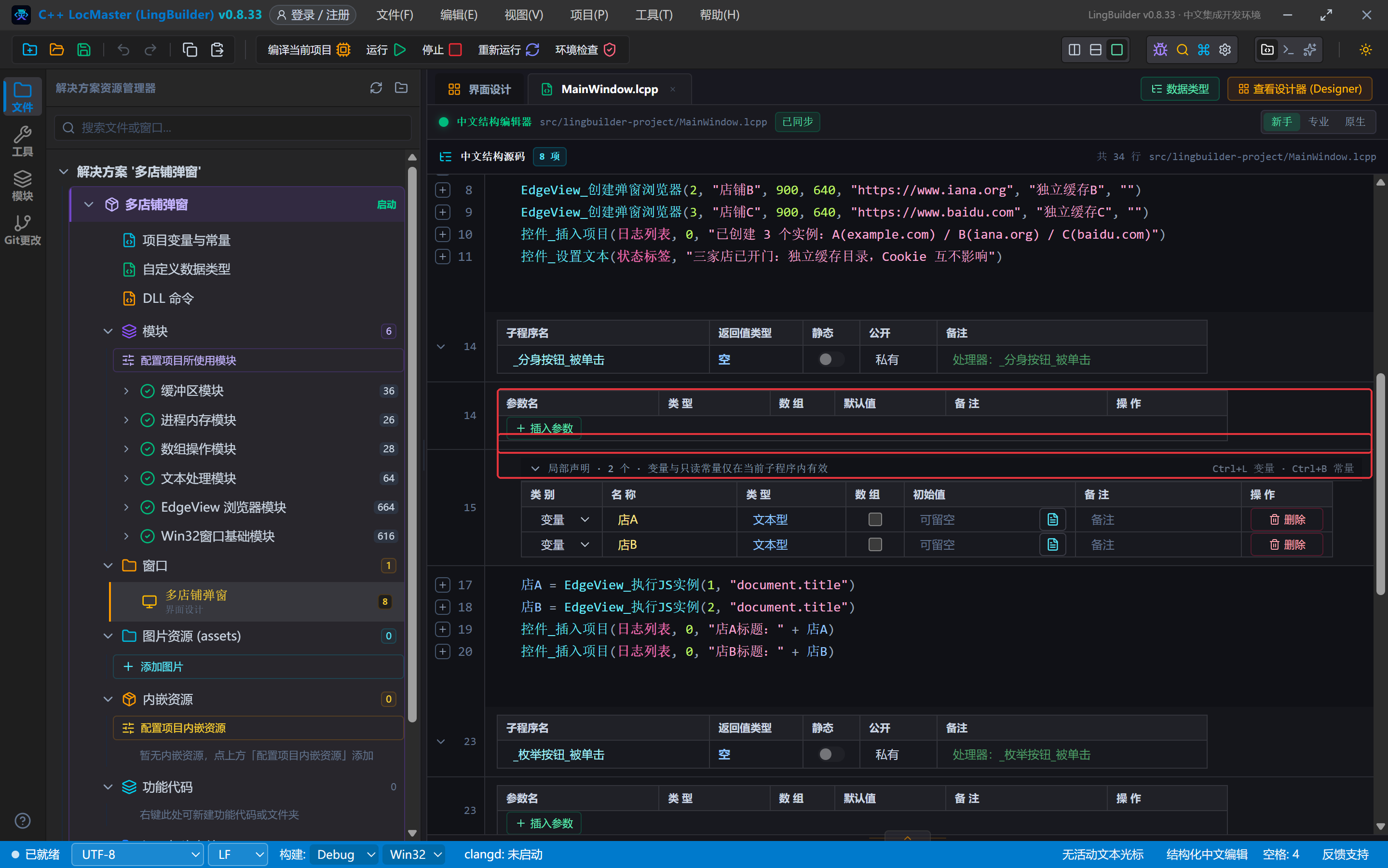Open terminal prompt icon
Image resolution: width=1388 pixels, height=868 pixels.
(1288, 50)
